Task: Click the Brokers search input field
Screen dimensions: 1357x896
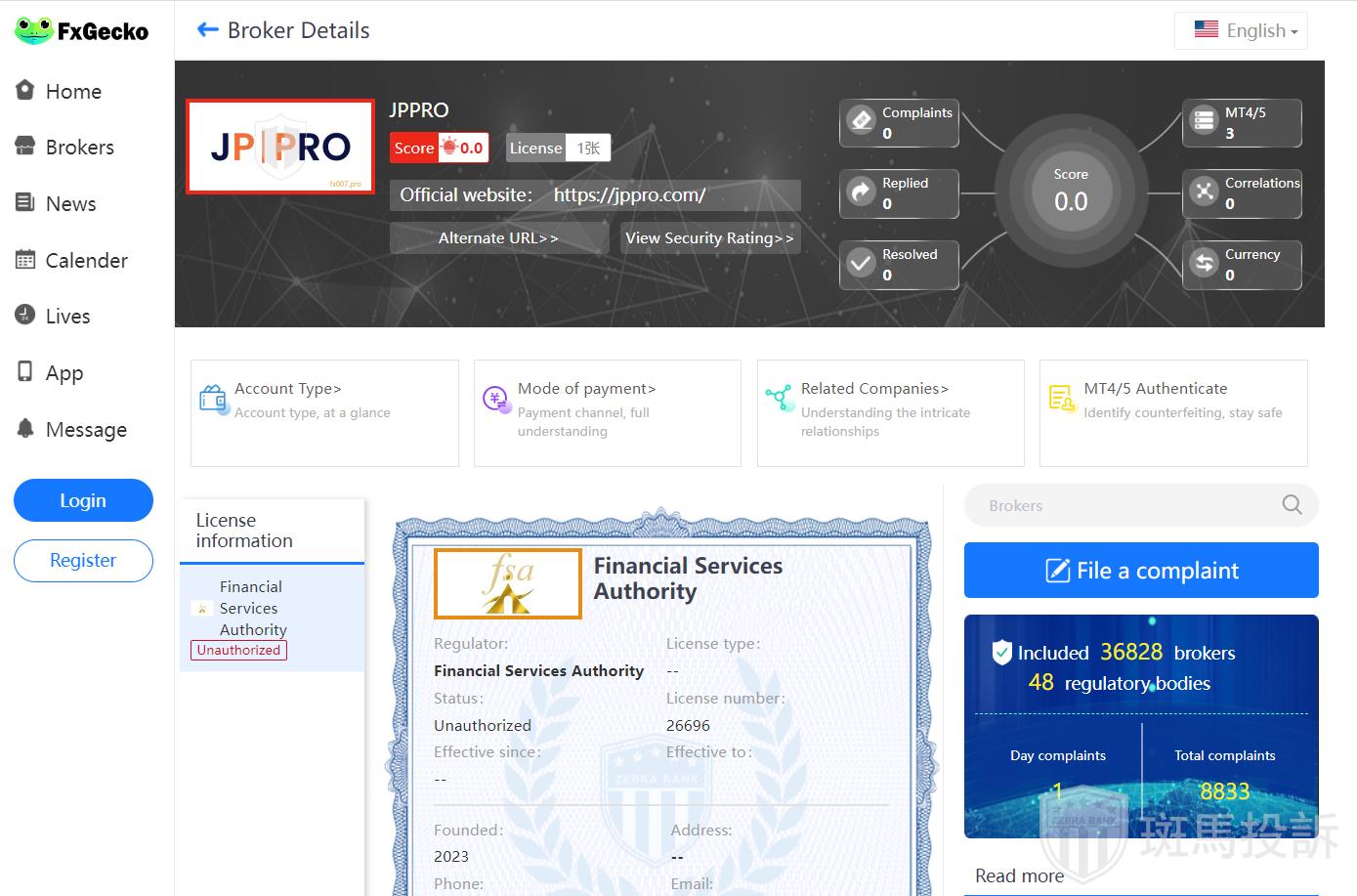Action: [x=1124, y=505]
